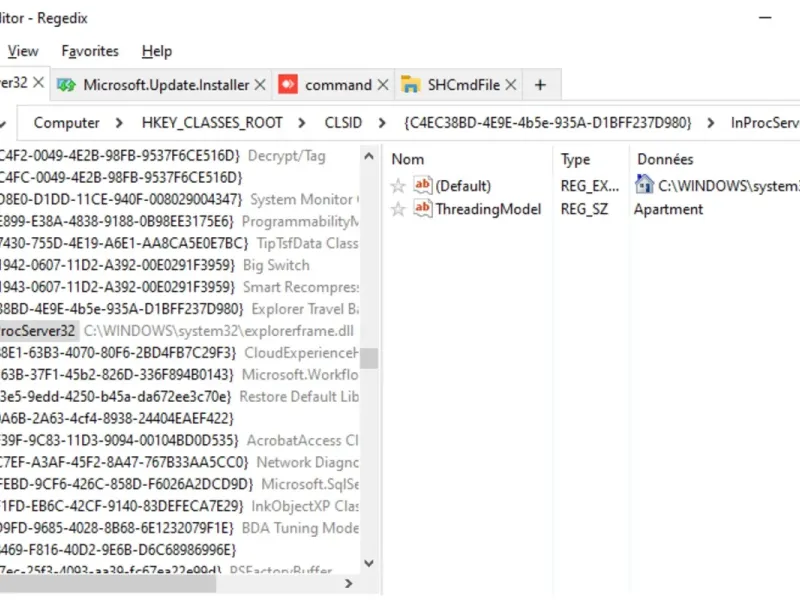800x600 pixels.
Task: Select HKEY_CLASSES_ROOT in the breadcrumb
Action: (x=212, y=123)
